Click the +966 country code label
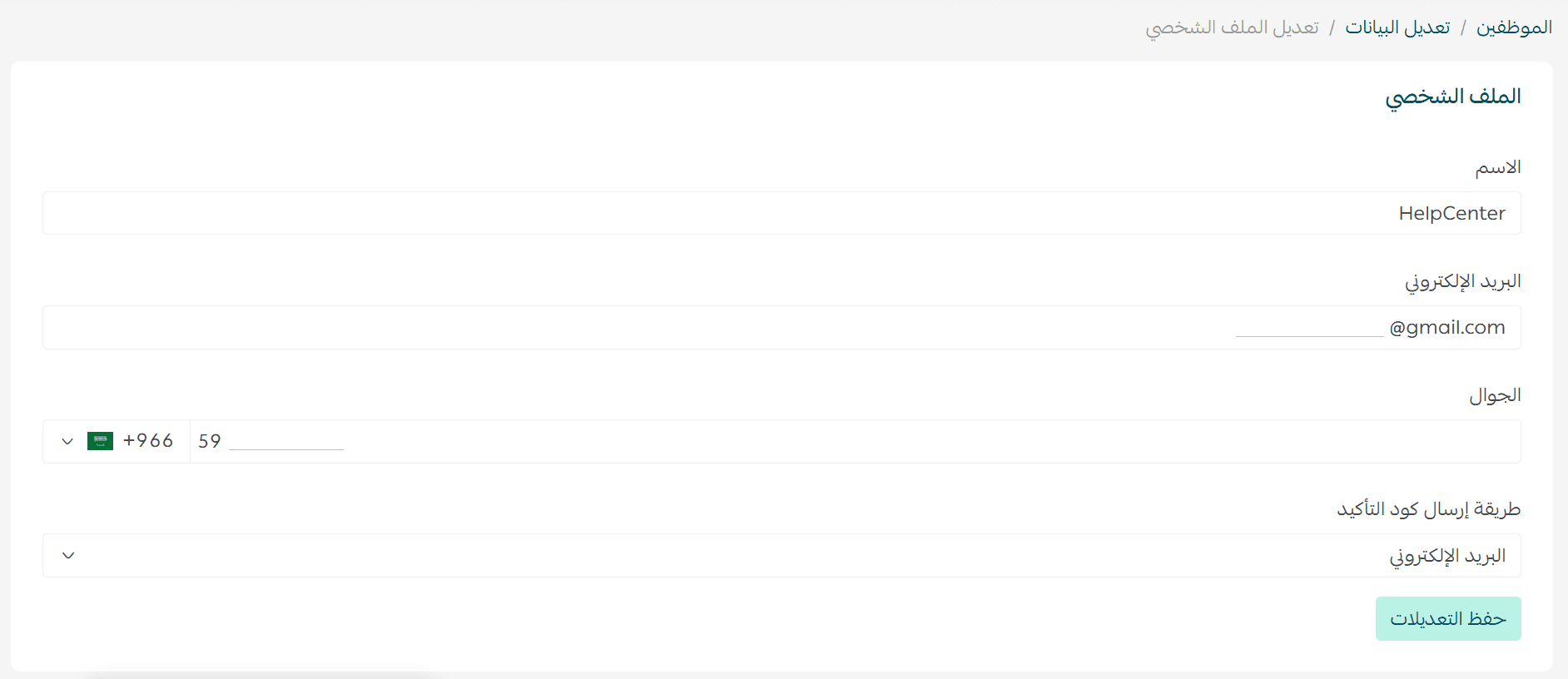This screenshot has height=679, width=1568. [149, 441]
